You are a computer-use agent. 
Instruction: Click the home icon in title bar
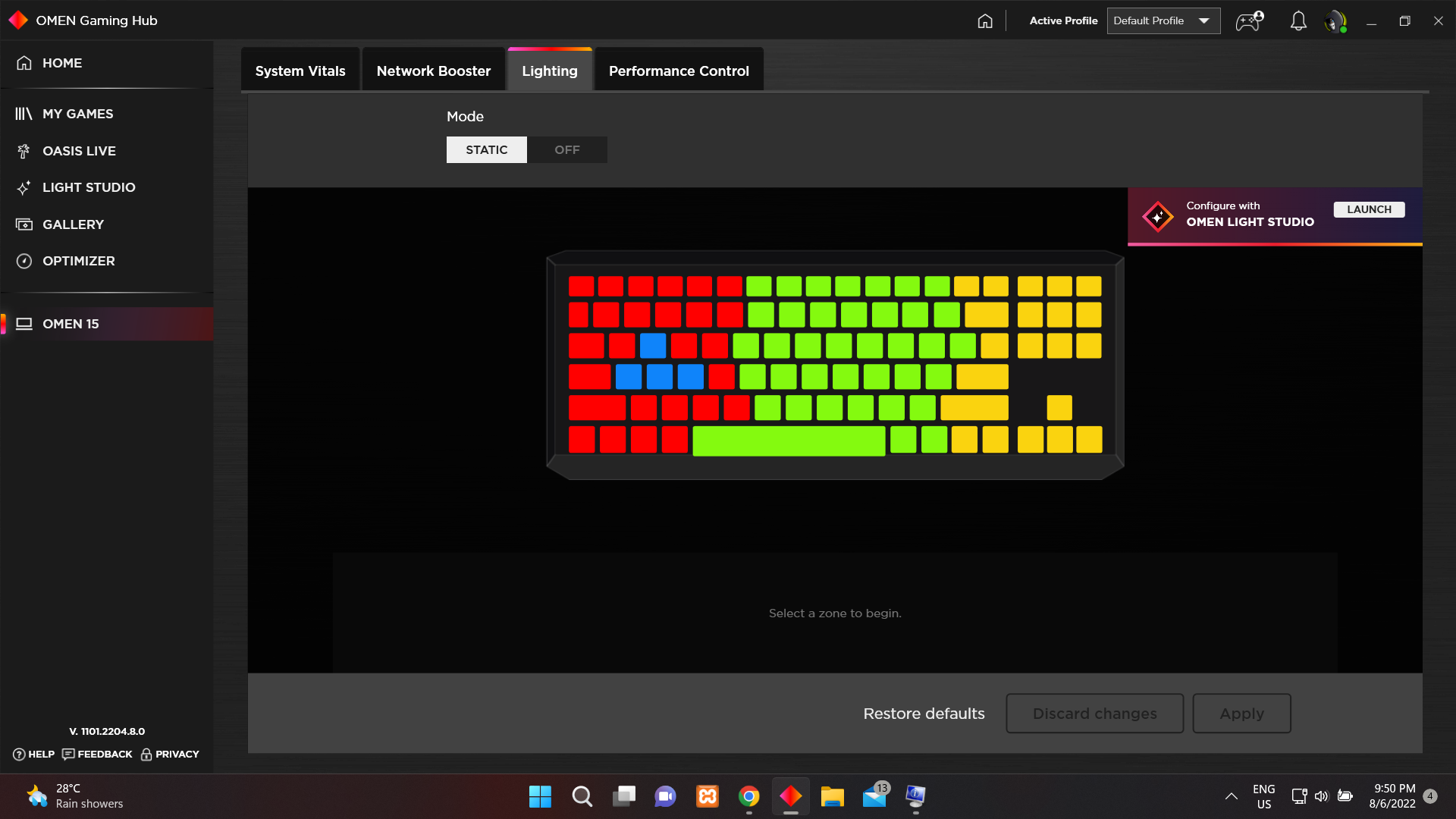pos(984,20)
